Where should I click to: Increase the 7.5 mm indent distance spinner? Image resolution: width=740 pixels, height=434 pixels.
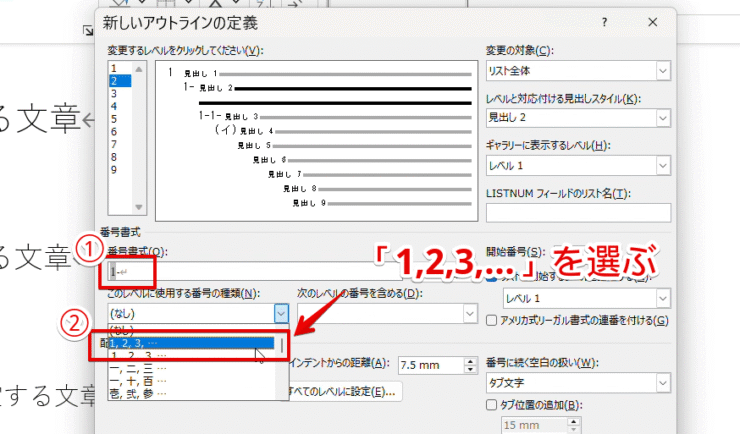[471, 361]
